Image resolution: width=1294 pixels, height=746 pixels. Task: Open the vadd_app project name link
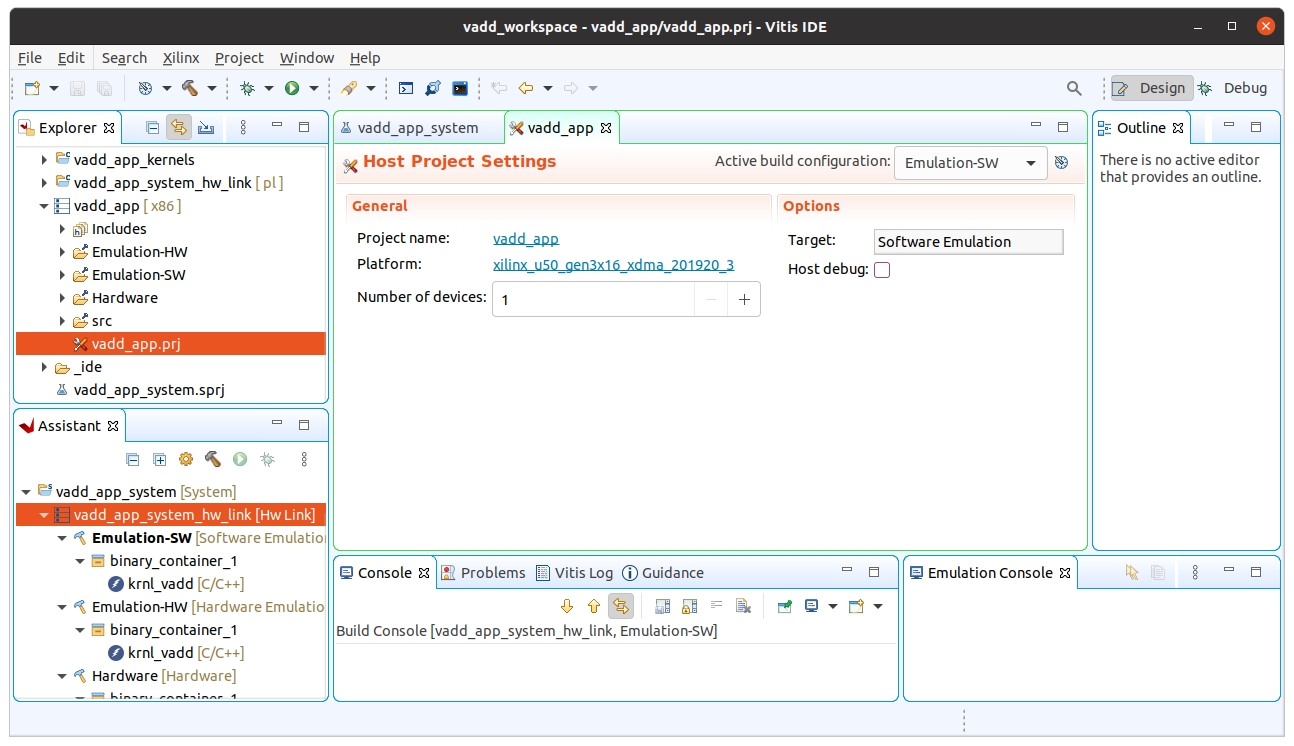[525, 239]
